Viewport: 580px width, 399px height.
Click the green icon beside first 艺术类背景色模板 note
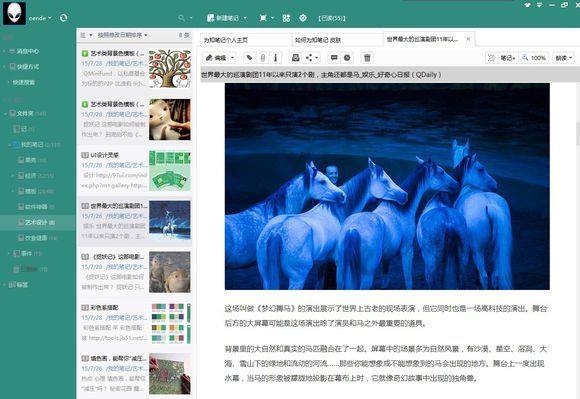coord(85,53)
